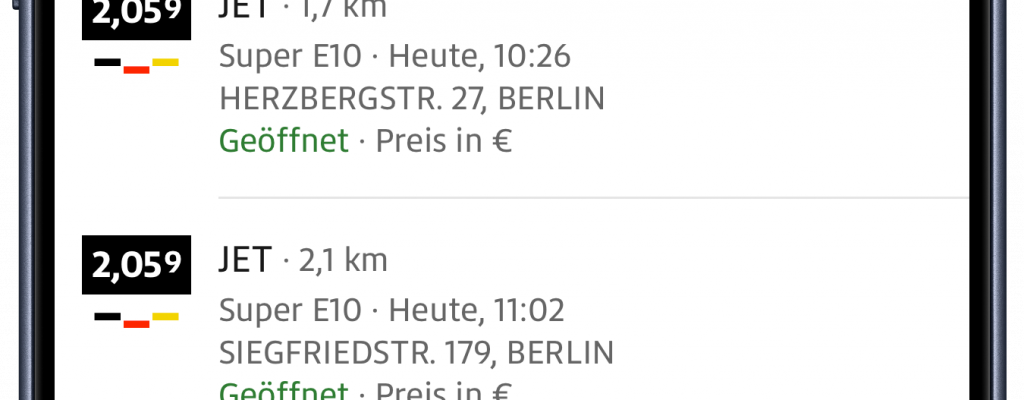The width and height of the screenshot is (1024, 400).
Task: Tap the flag marker under the Herzbergstr. price
Action: tap(137, 65)
